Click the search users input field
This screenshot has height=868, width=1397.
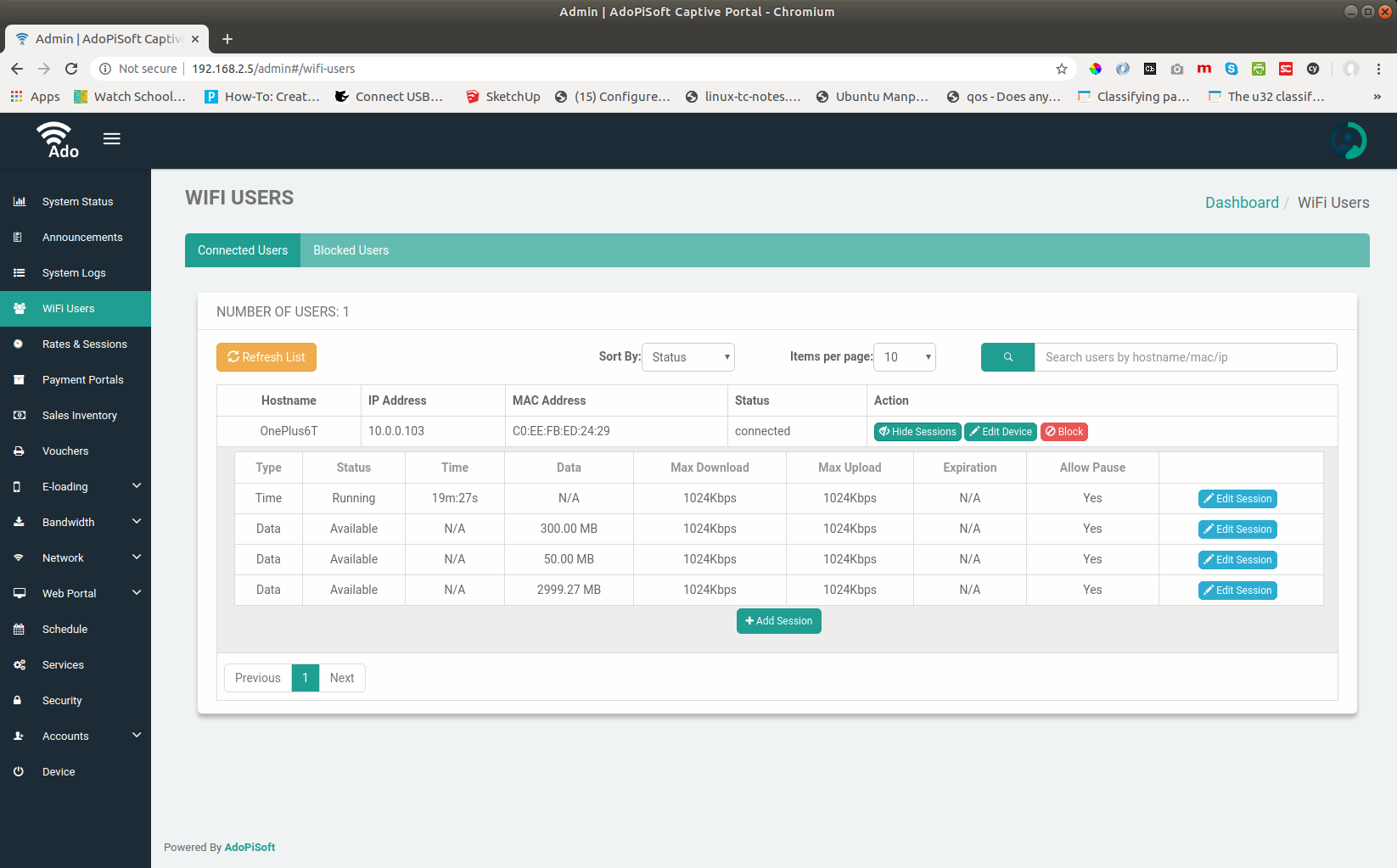[x=1185, y=357]
